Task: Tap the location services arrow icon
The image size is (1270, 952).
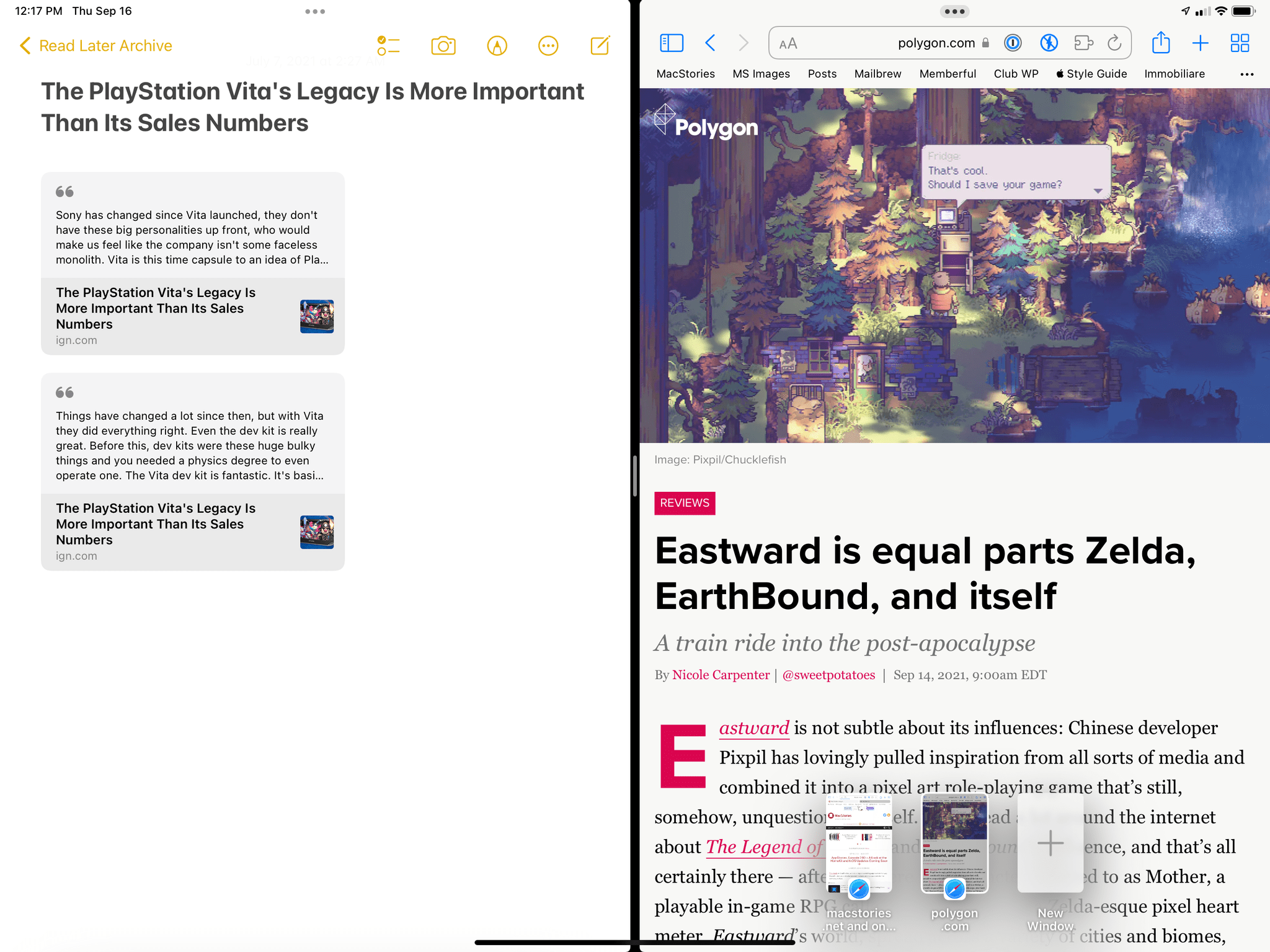Action: click(x=1186, y=11)
